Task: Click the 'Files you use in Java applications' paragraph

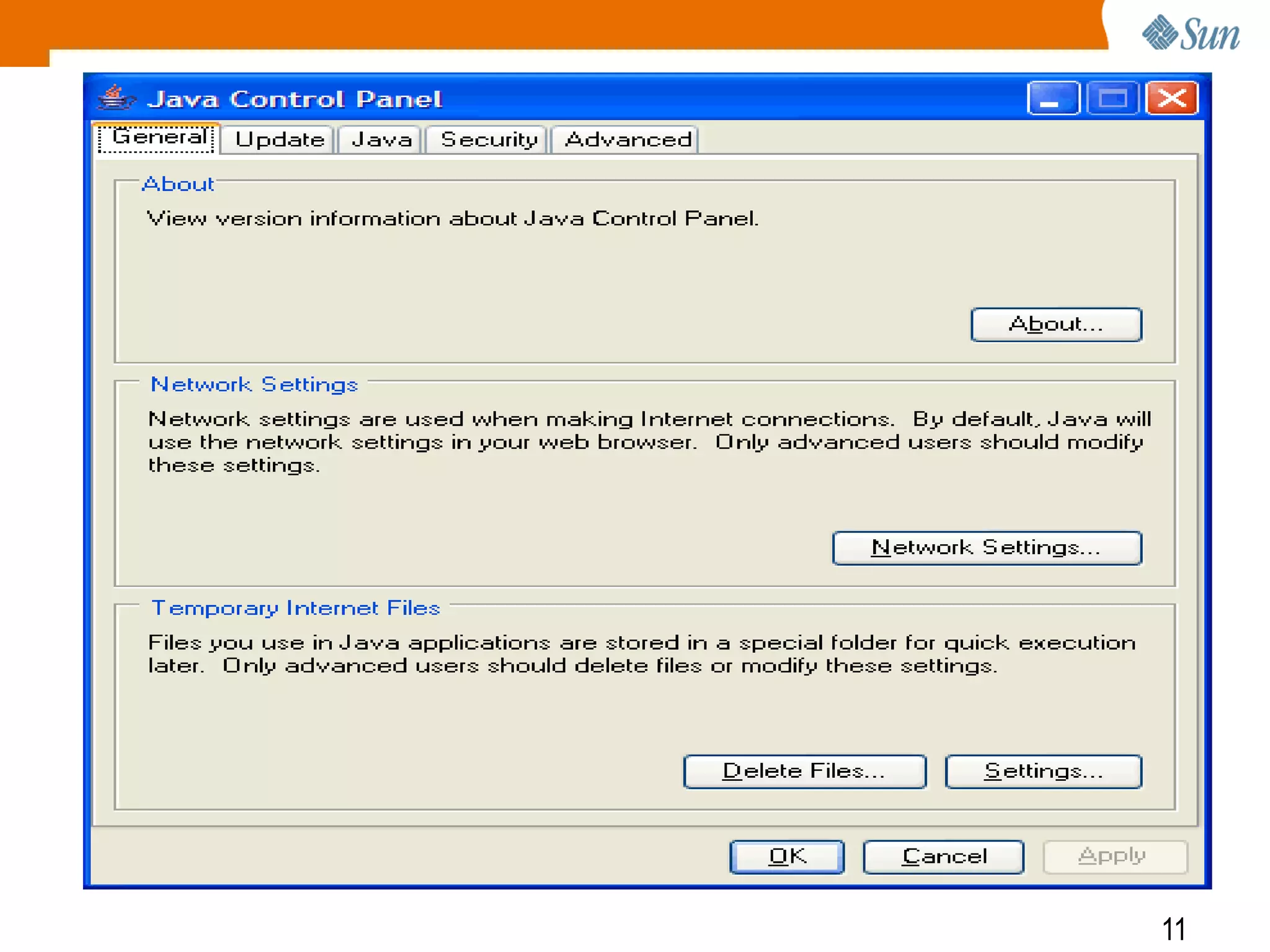Action: [642, 654]
